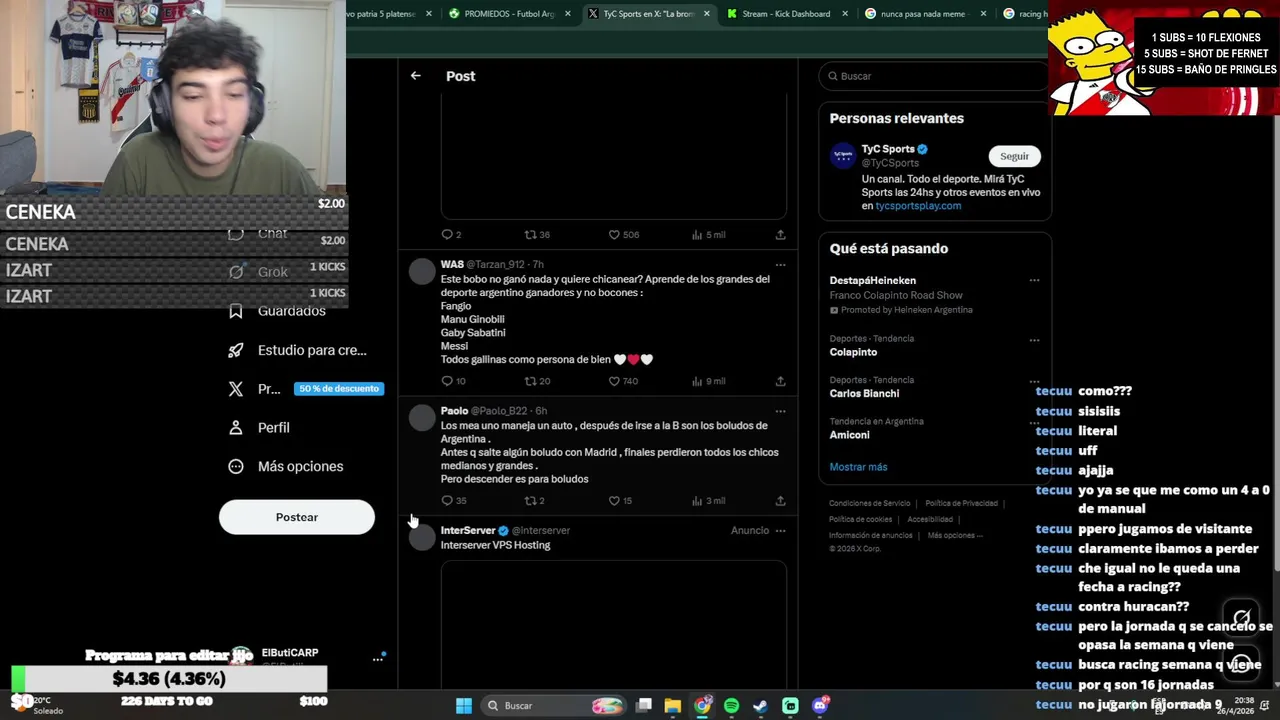Open the 50 % de descuento badge

coord(339,389)
